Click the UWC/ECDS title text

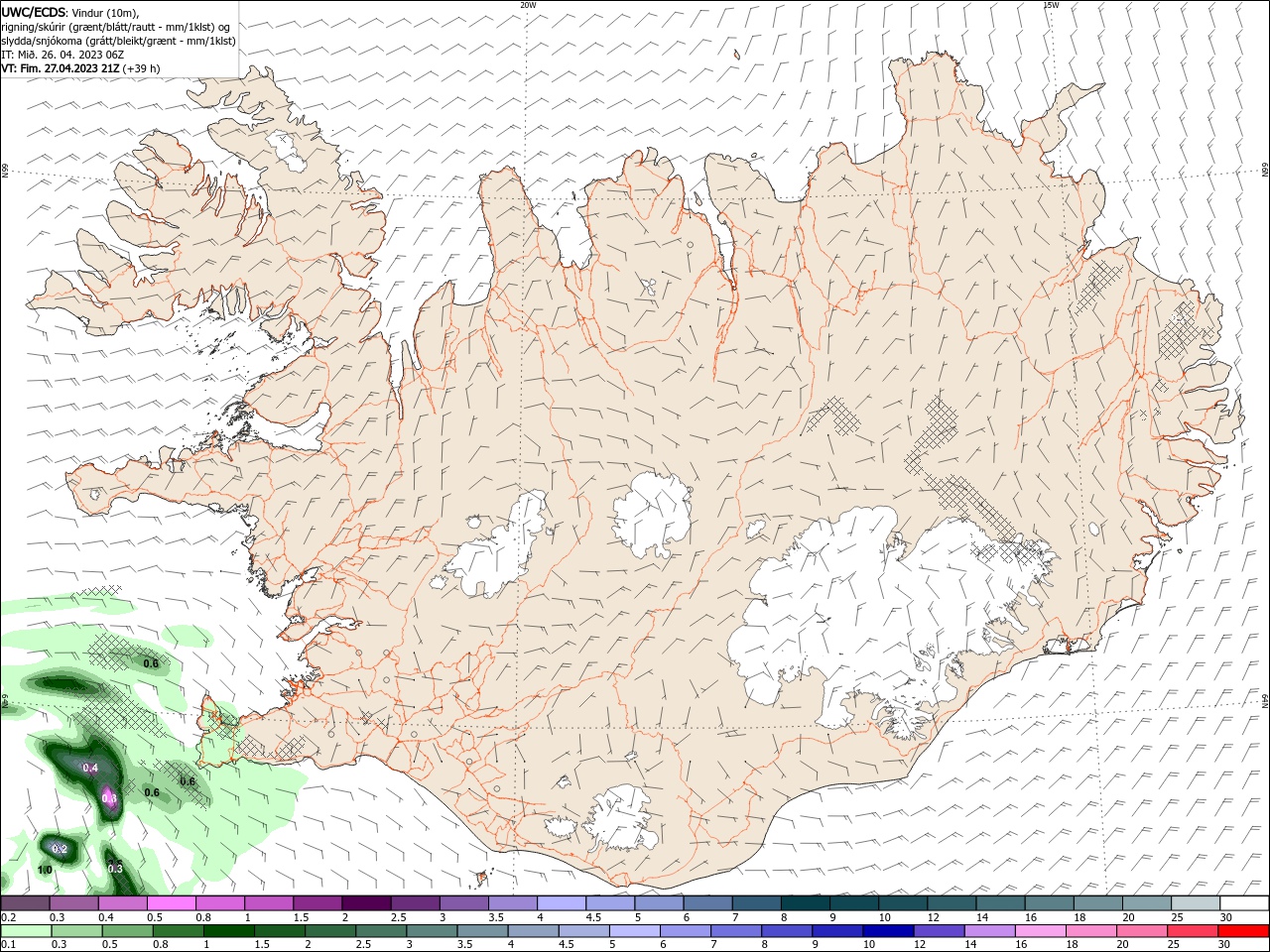click(x=34, y=11)
